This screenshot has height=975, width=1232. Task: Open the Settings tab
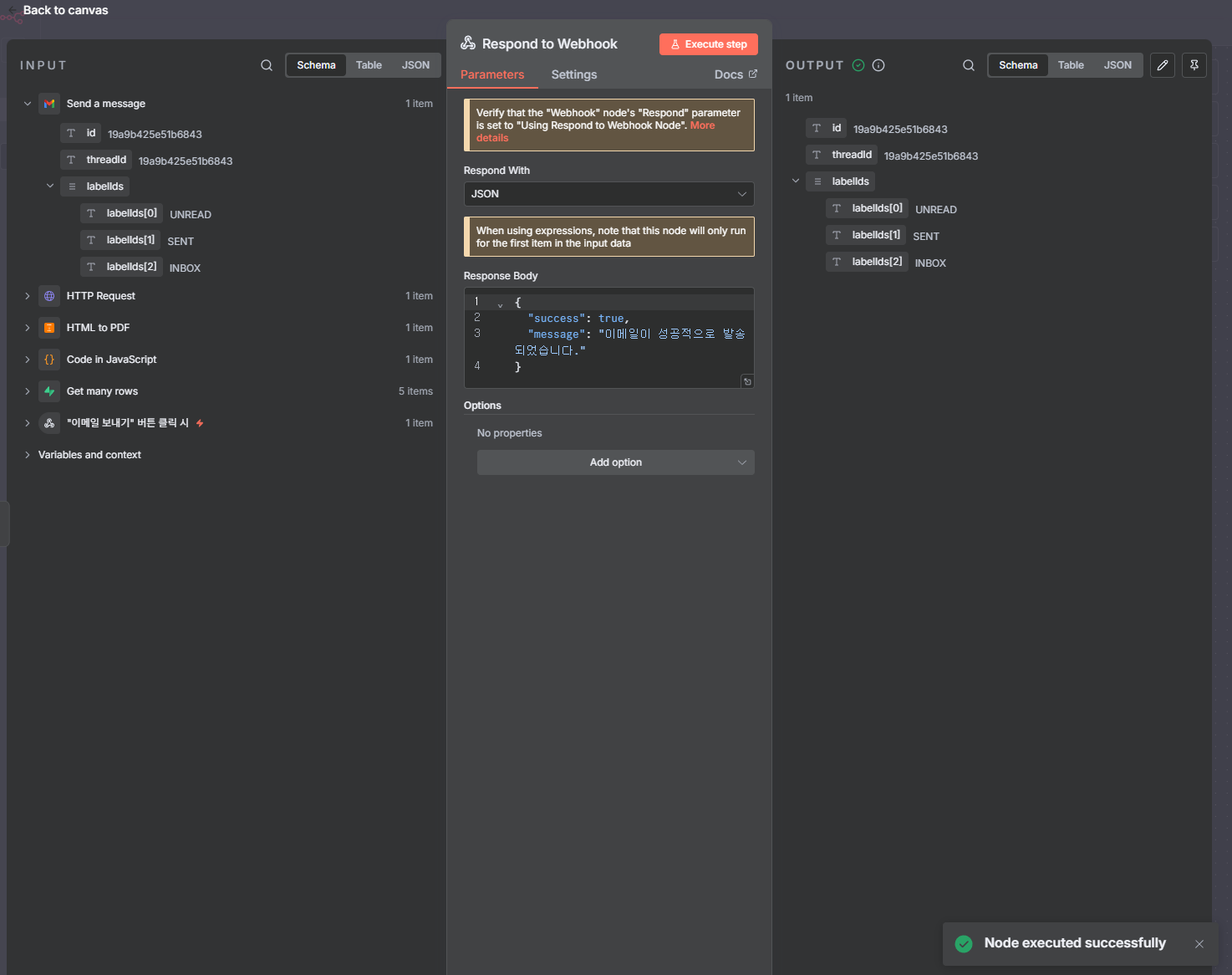coord(574,74)
